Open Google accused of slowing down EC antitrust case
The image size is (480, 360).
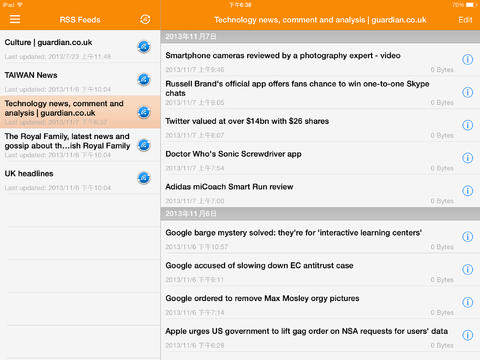[x=320, y=270]
